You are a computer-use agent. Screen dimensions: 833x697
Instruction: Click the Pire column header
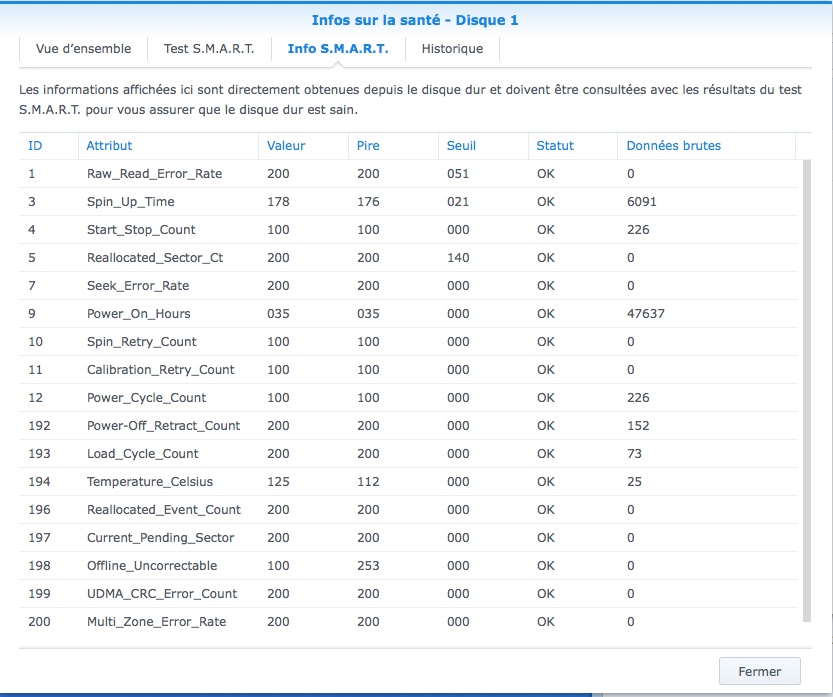(368, 145)
